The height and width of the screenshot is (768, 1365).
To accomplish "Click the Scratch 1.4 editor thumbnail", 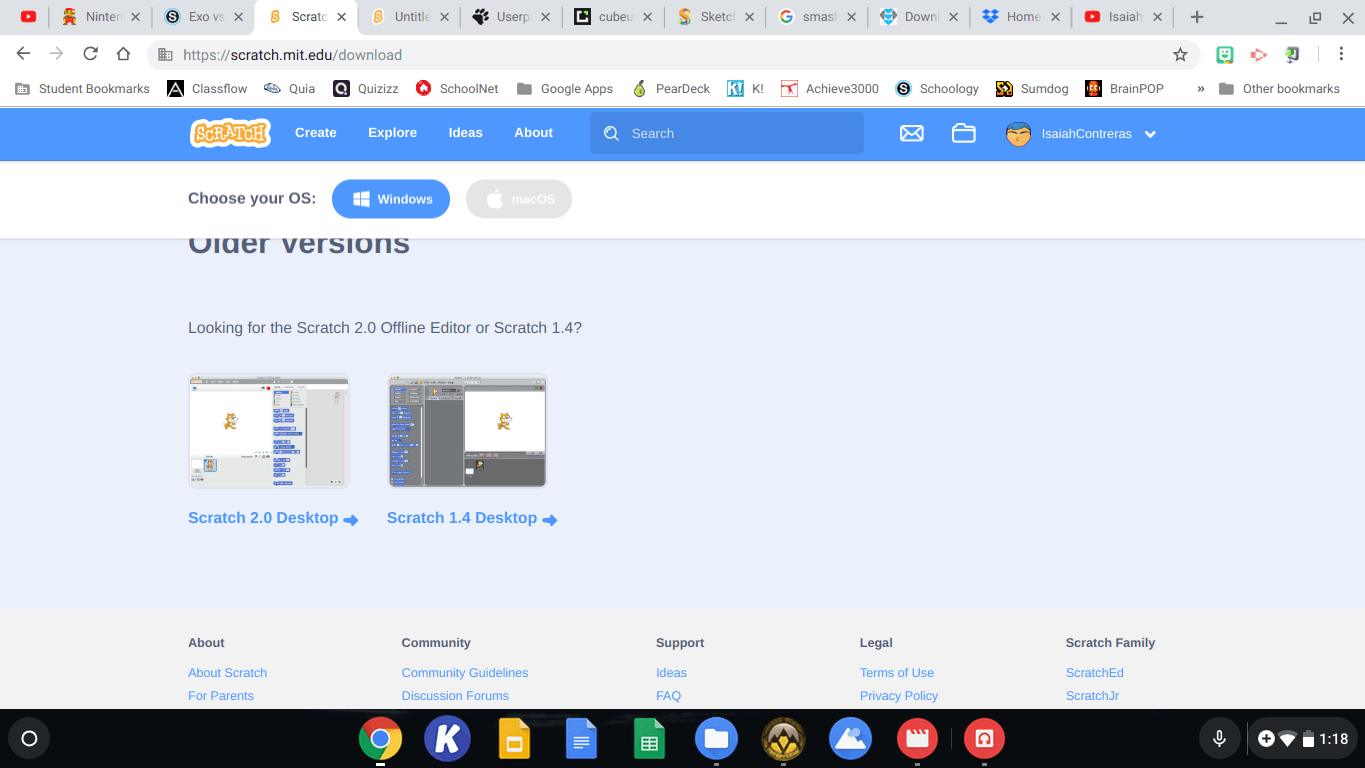I will 467,431.
